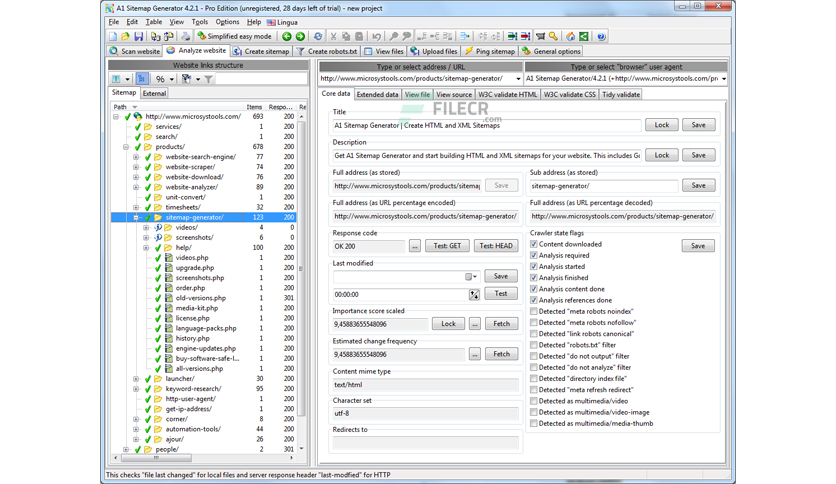Screen dimensions: 836x484
Task: Enable Detected "meta robots noindex" checkbox
Action: 534,311
